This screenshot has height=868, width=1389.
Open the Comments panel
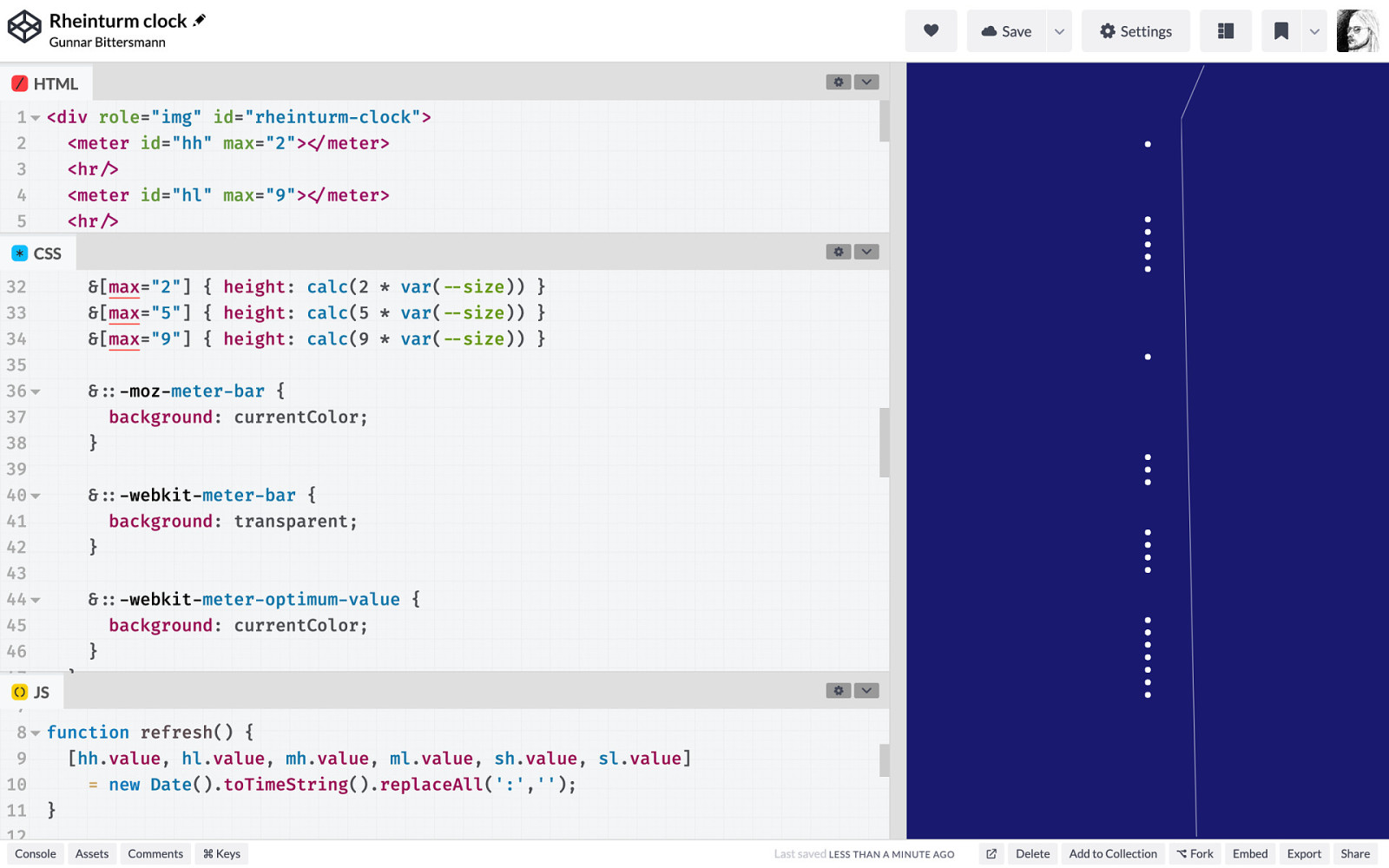155,853
